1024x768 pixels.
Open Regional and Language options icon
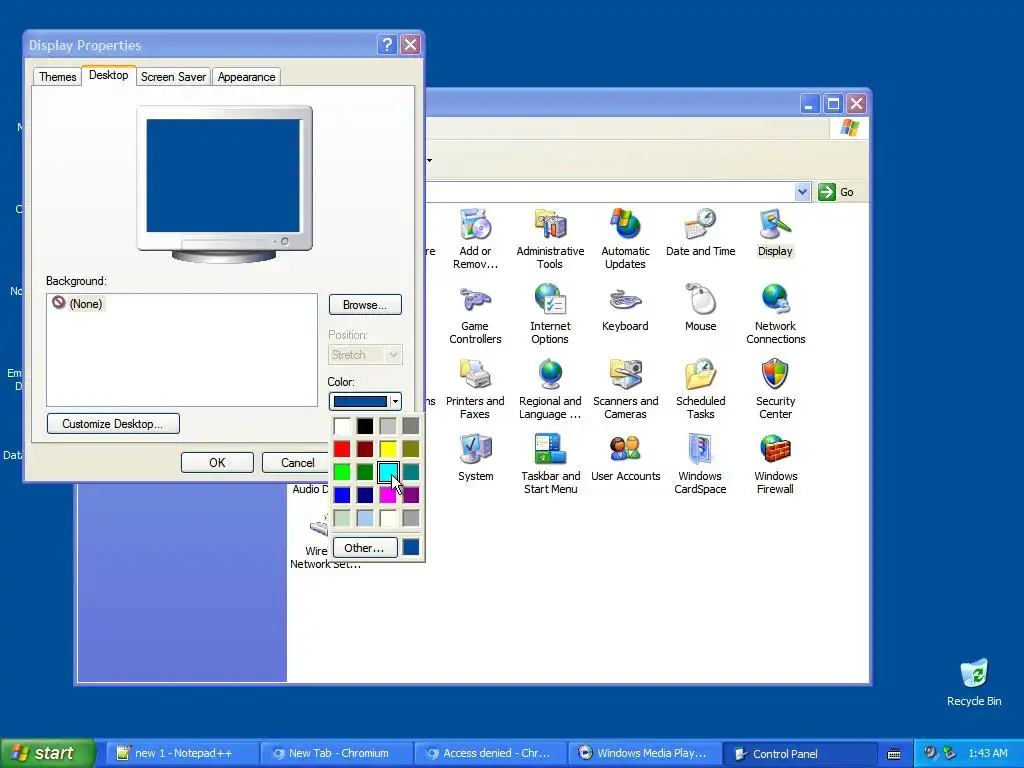[550, 389]
